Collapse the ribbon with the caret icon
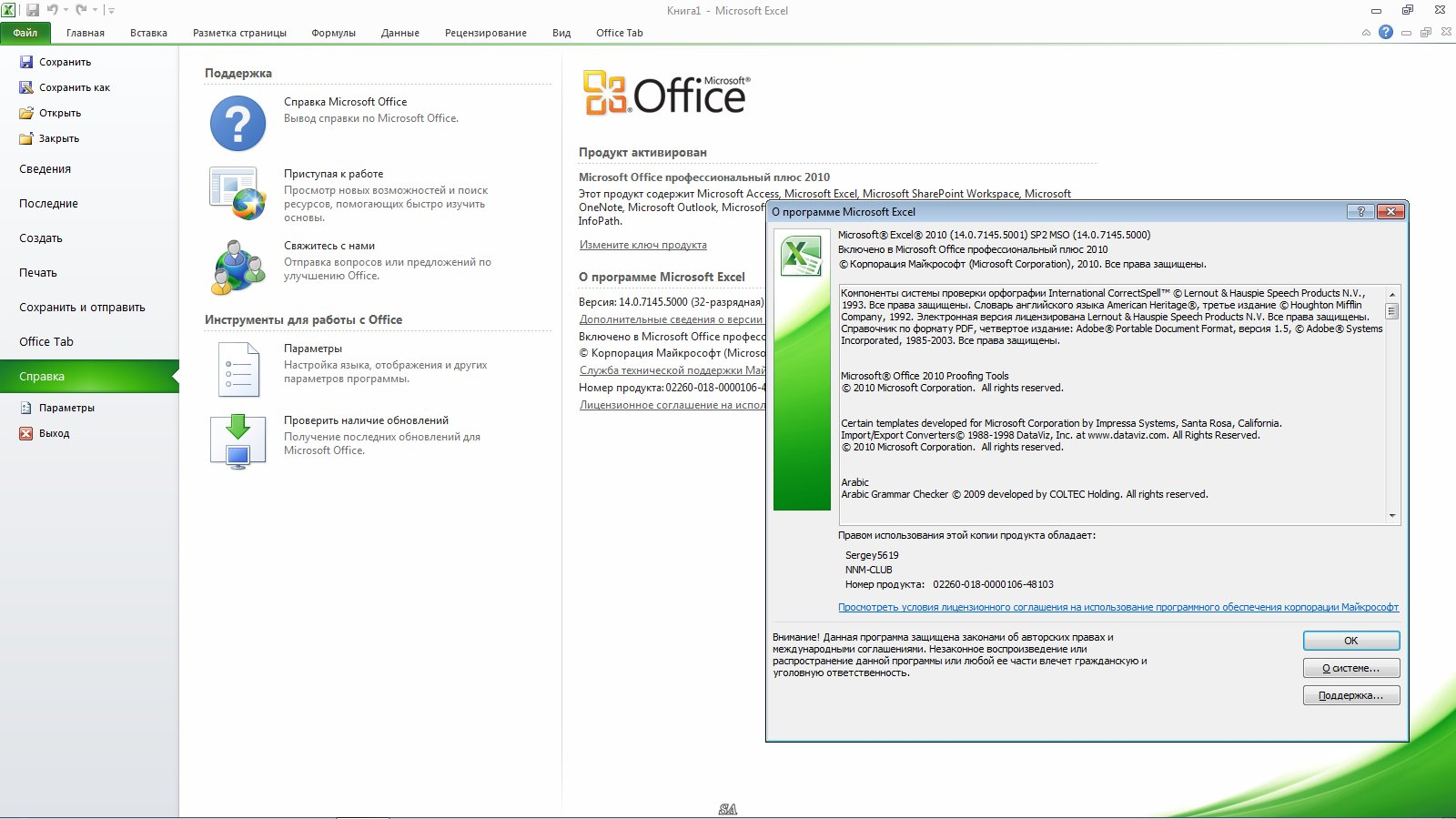This screenshot has height=819, width=1456. 1366,33
